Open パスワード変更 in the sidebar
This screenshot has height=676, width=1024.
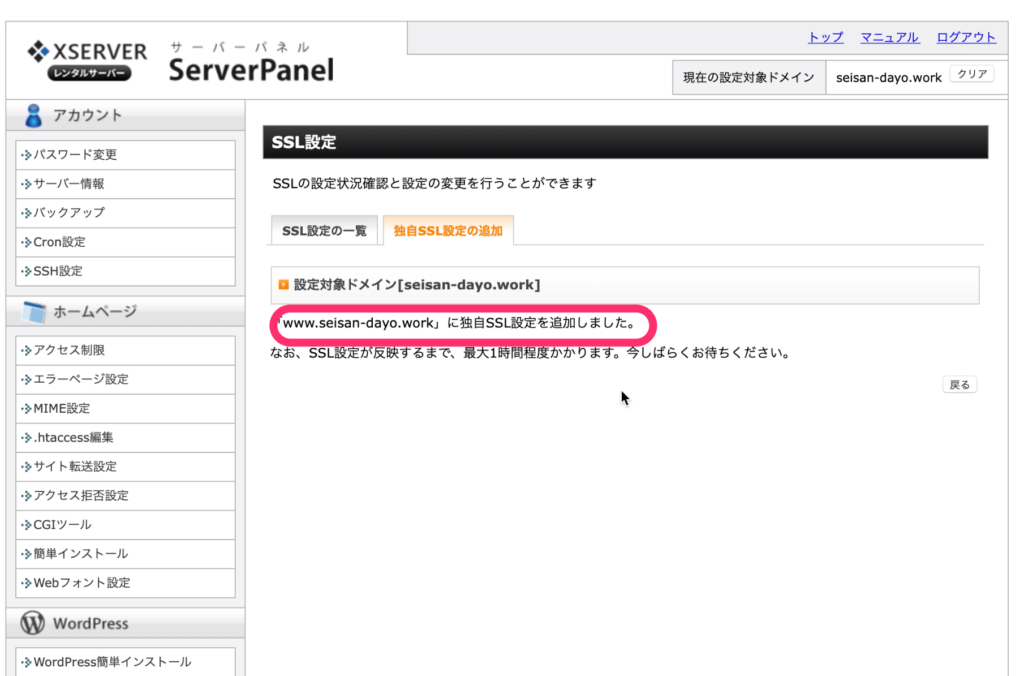pyautogui.click(x=75, y=155)
